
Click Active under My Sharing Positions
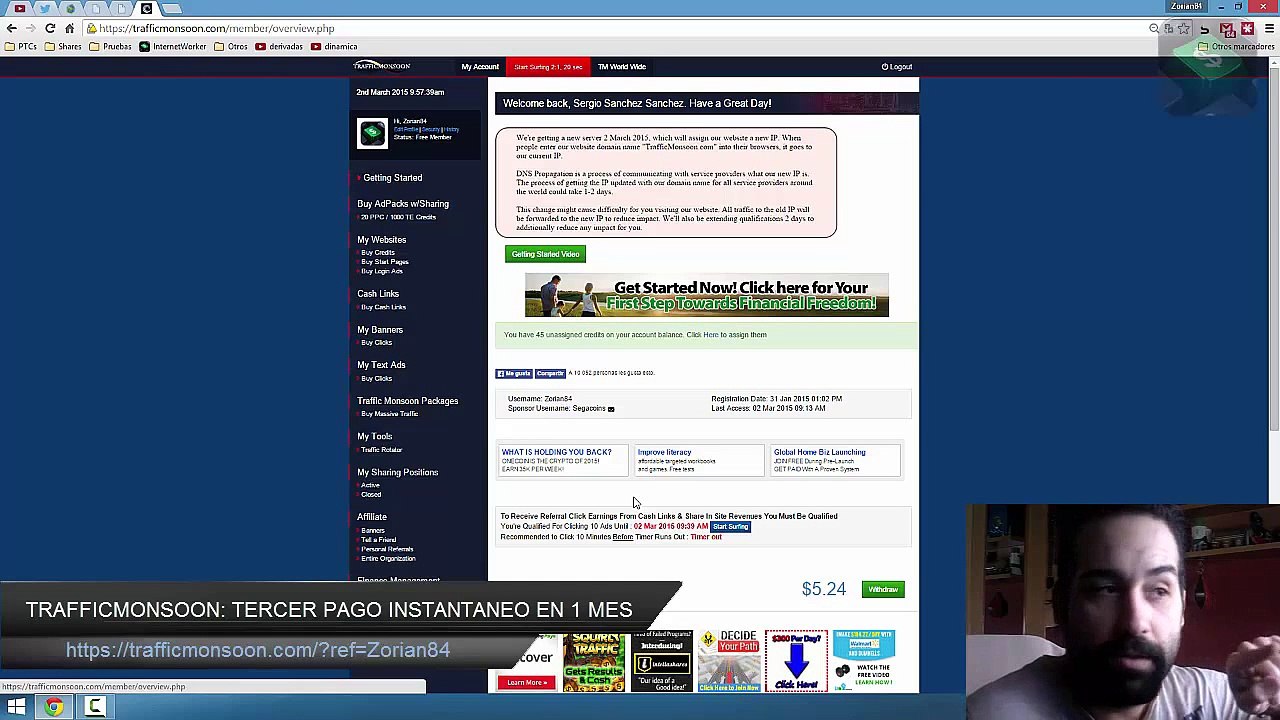[x=371, y=485]
